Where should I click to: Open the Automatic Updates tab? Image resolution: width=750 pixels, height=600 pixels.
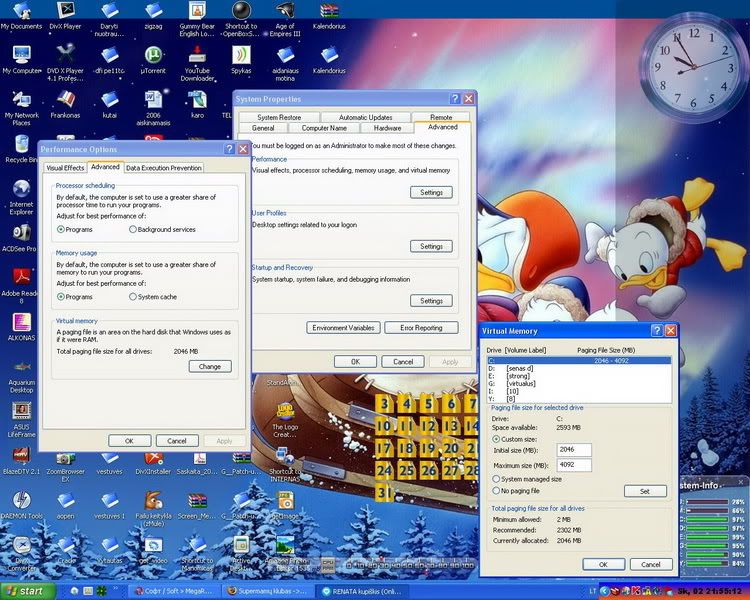365,117
